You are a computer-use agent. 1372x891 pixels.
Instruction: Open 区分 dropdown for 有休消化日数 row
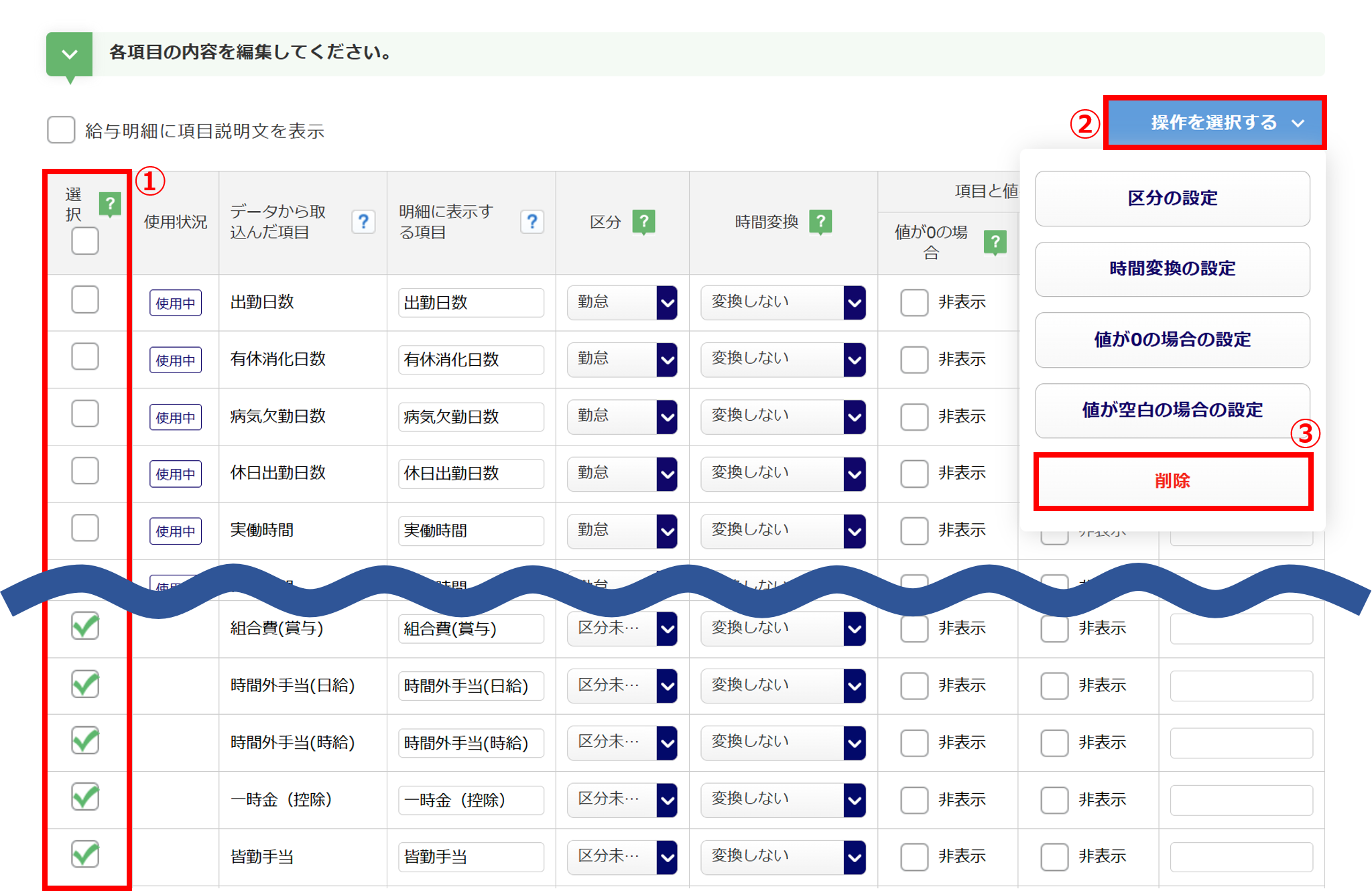(x=622, y=360)
